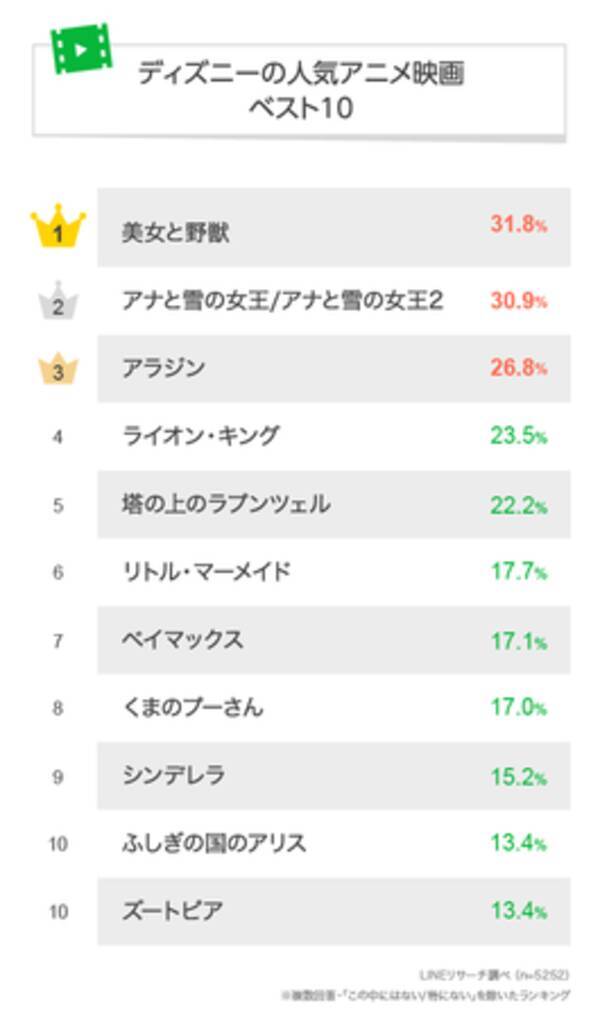
Task: Select 塔の上のラプンツェル in the ranking
Action: (225, 504)
